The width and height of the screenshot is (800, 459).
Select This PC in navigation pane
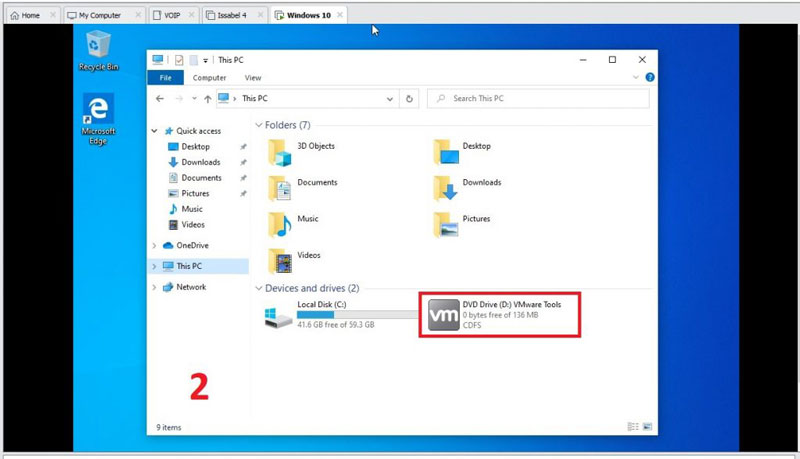[189, 266]
